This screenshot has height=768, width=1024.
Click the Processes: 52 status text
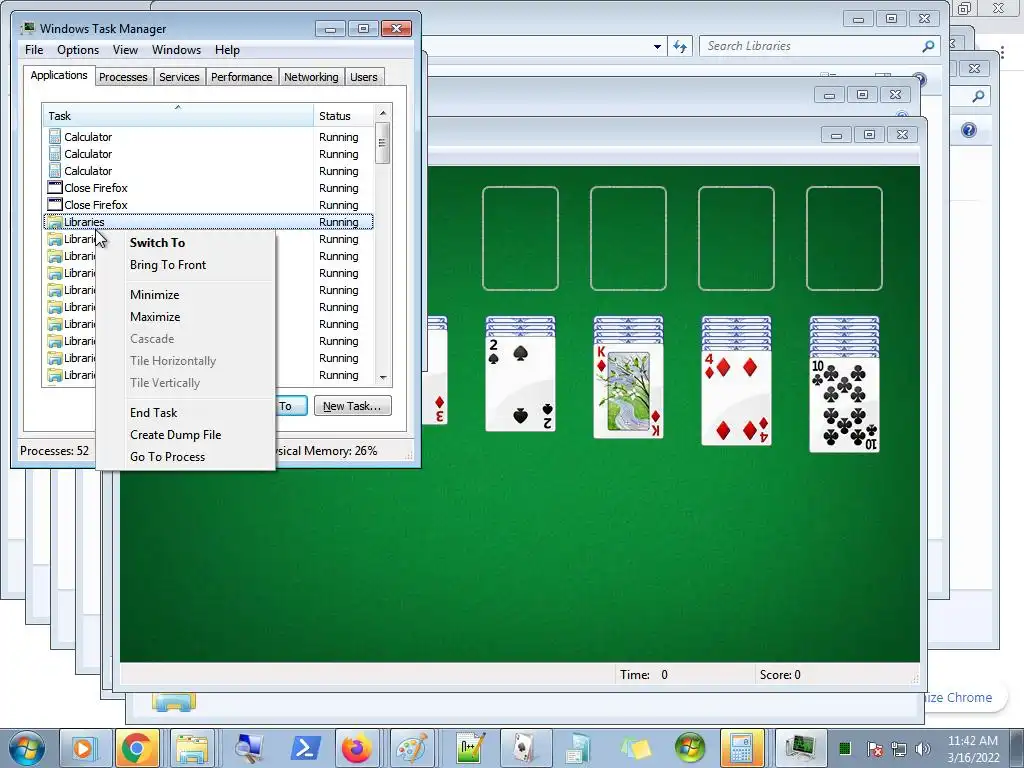coord(54,451)
